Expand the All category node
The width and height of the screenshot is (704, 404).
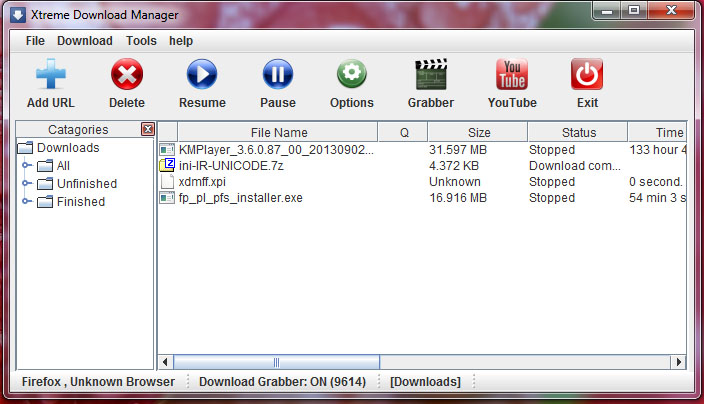pos(27,166)
